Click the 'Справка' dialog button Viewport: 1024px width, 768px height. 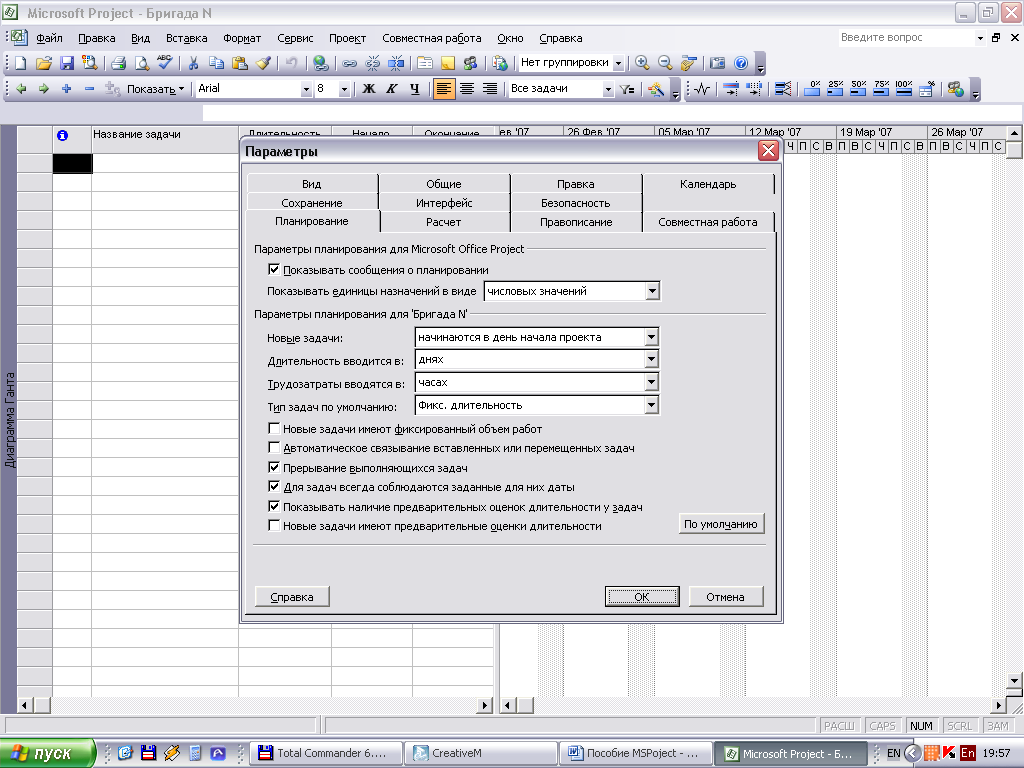pos(292,596)
